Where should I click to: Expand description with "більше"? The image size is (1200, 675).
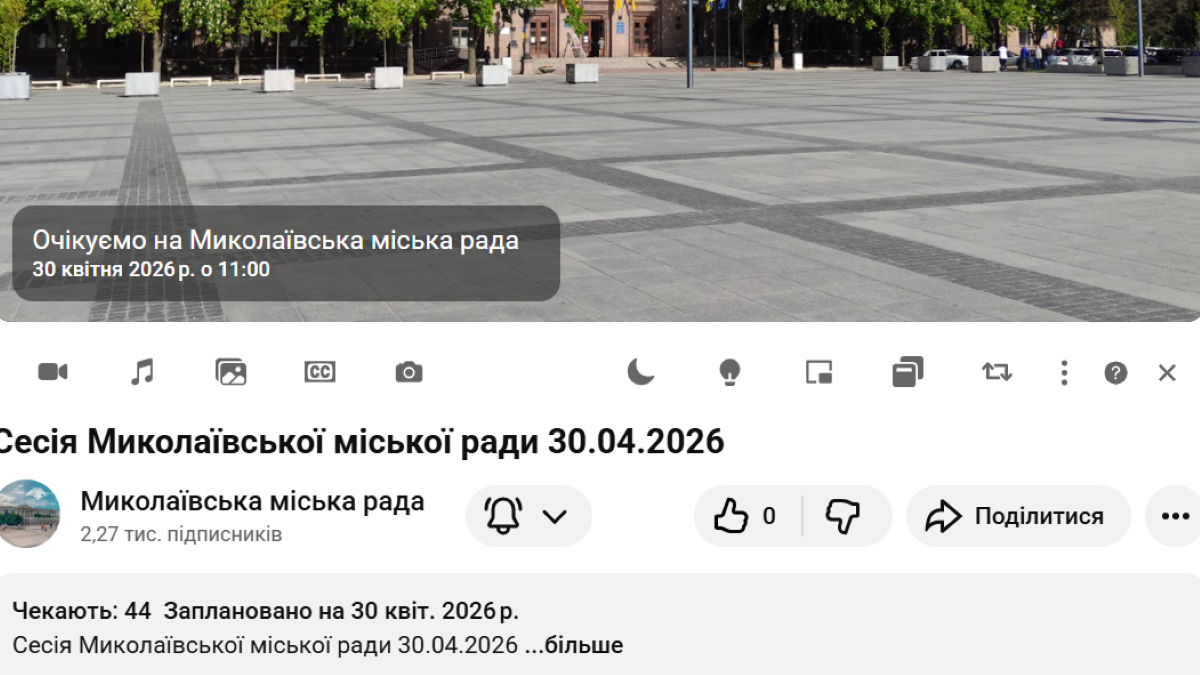584,645
